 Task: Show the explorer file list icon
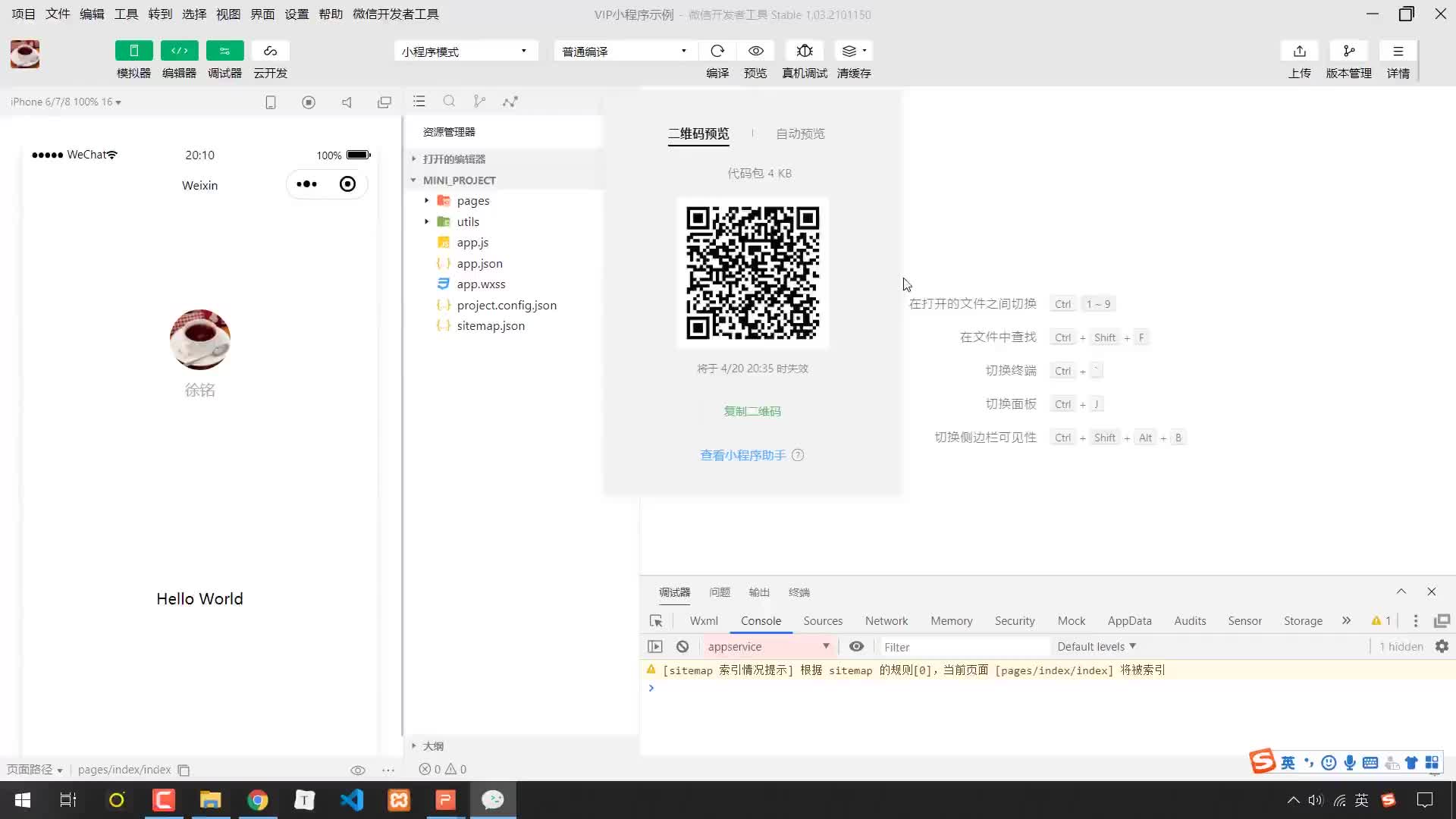point(419,101)
